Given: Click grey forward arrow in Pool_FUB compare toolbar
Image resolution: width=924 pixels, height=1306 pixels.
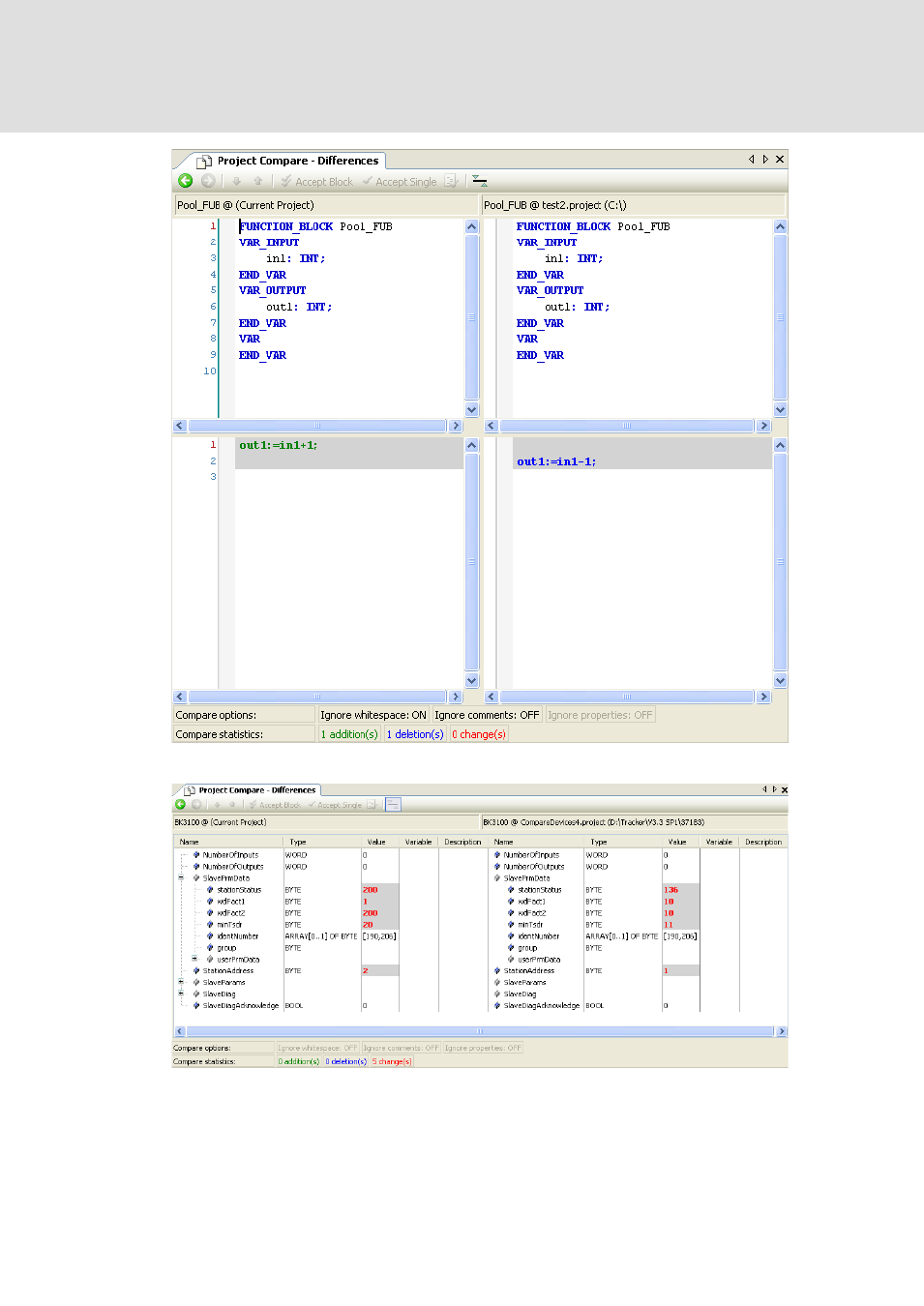Looking at the screenshot, I should (208, 181).
